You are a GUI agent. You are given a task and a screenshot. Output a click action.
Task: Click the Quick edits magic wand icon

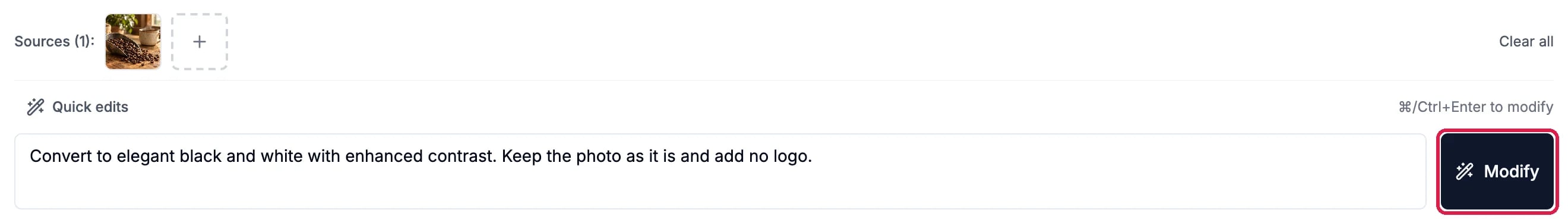(x=35, y=107)
